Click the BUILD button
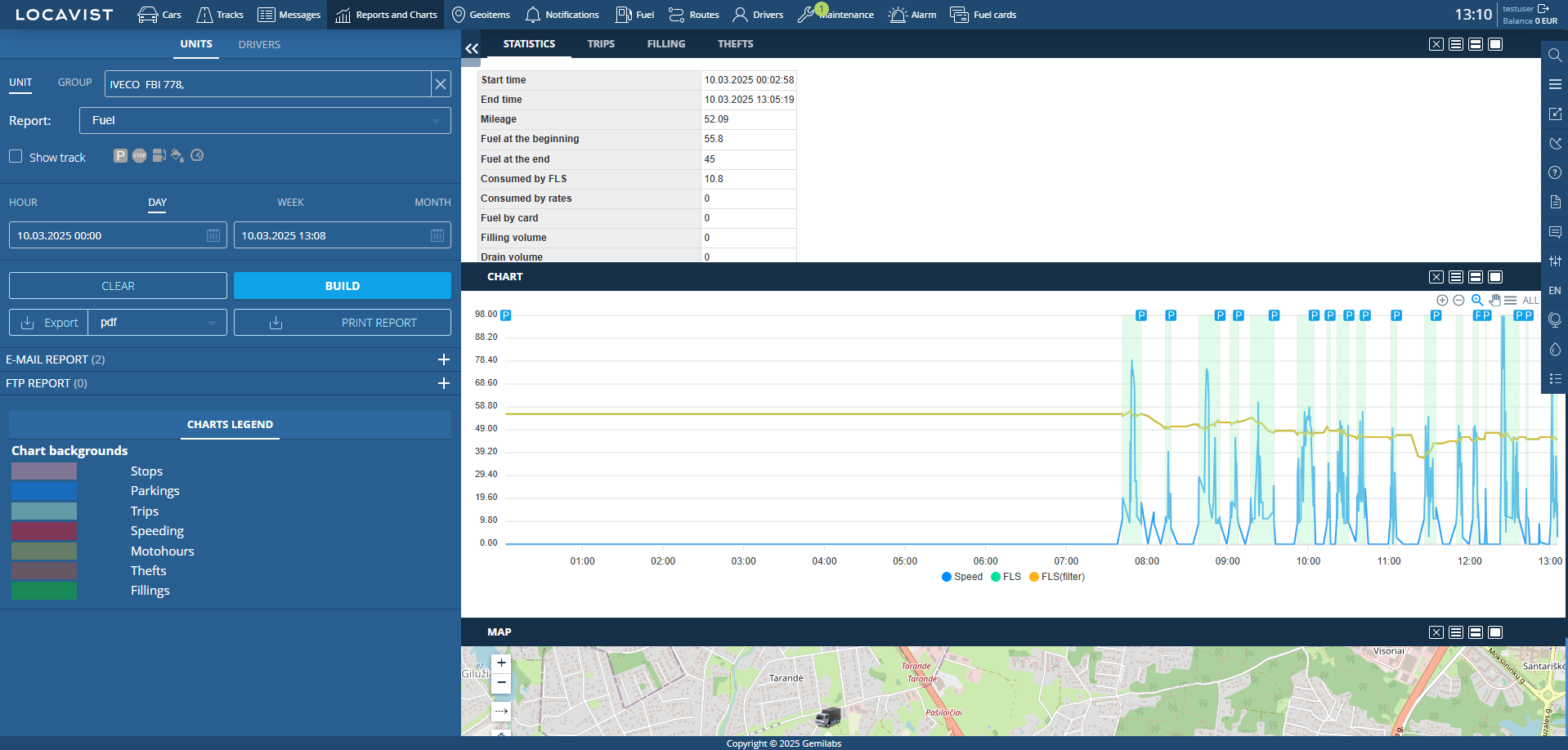The width and height of the screenshot is (1568, 750). (x=342, y=285)
